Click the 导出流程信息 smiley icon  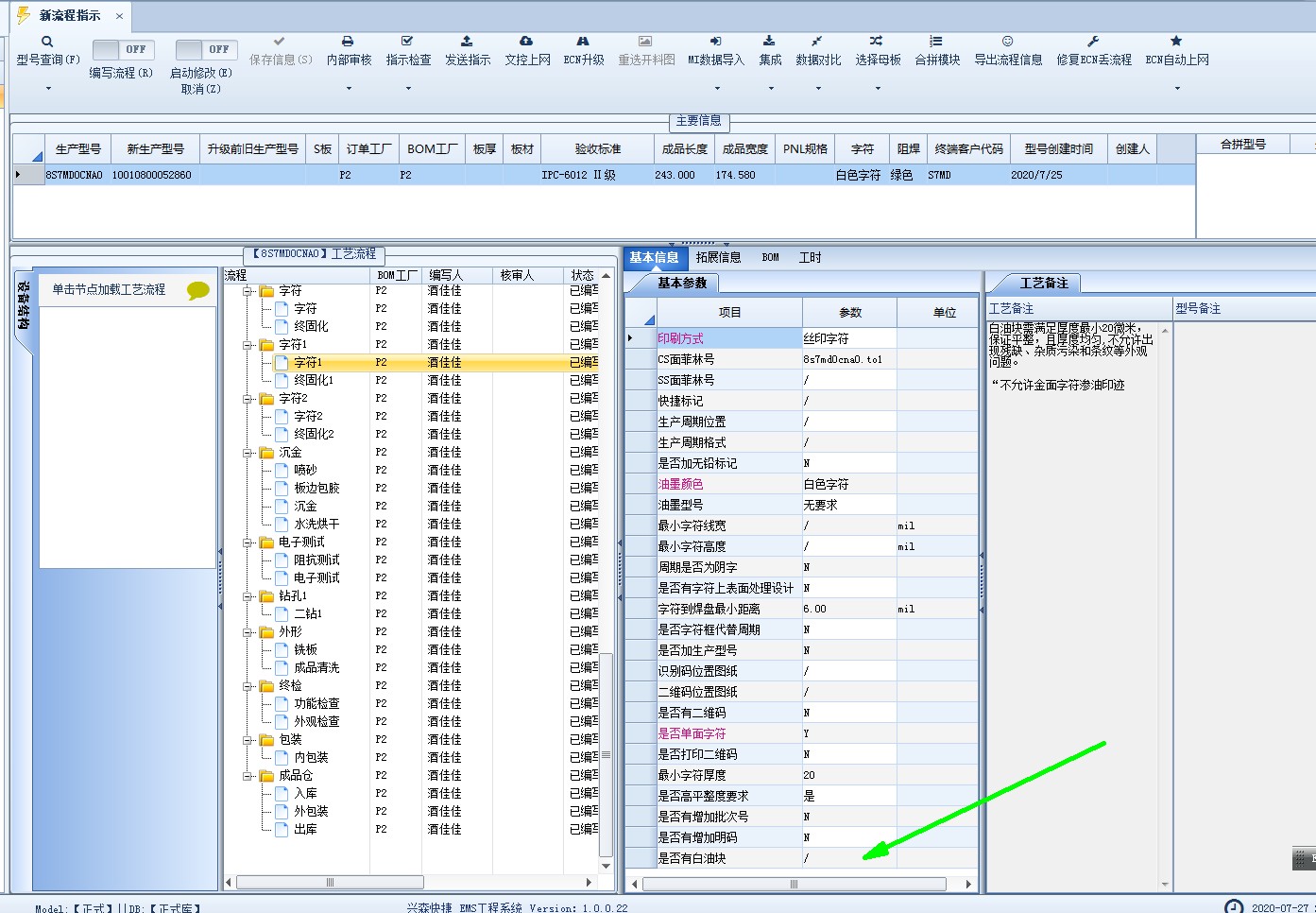1007,42
